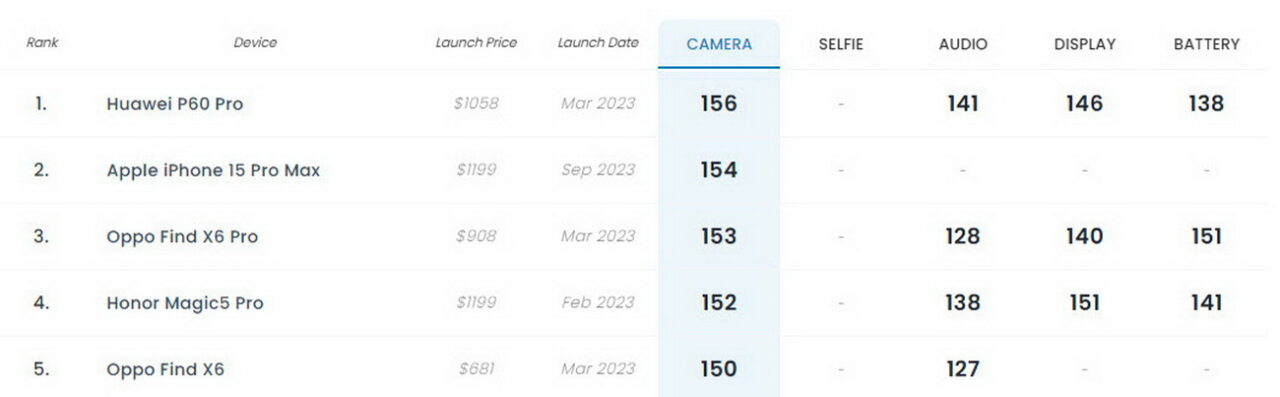Click iPhone 15 Pro Max camera score 154

click(718, 170)
